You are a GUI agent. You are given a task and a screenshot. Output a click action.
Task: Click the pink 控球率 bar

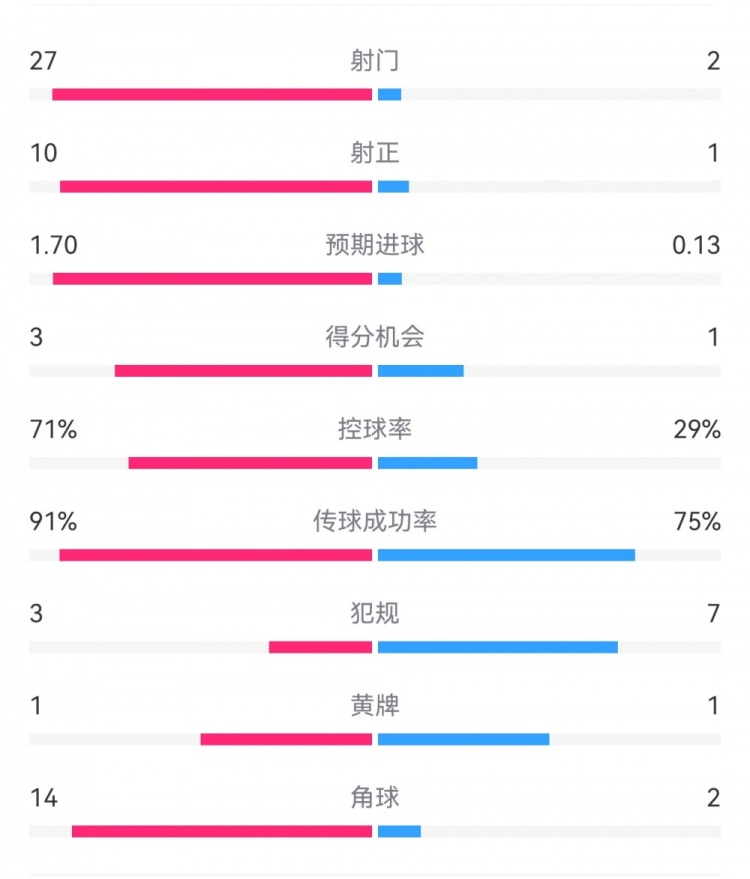coord(250,463)
